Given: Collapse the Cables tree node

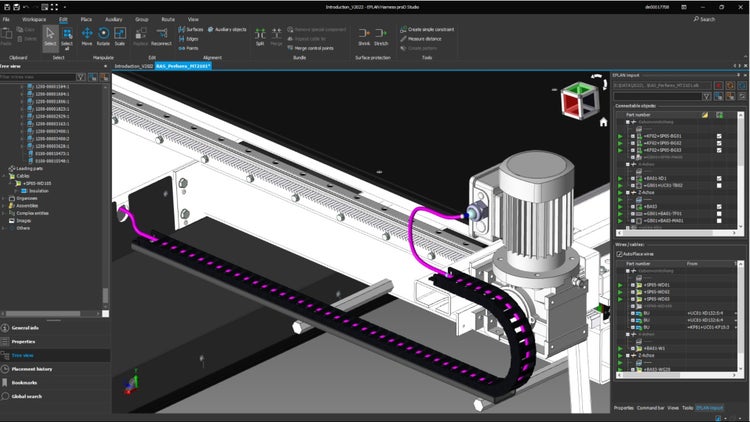Looking at the screenshot, I should pos(5,176).
